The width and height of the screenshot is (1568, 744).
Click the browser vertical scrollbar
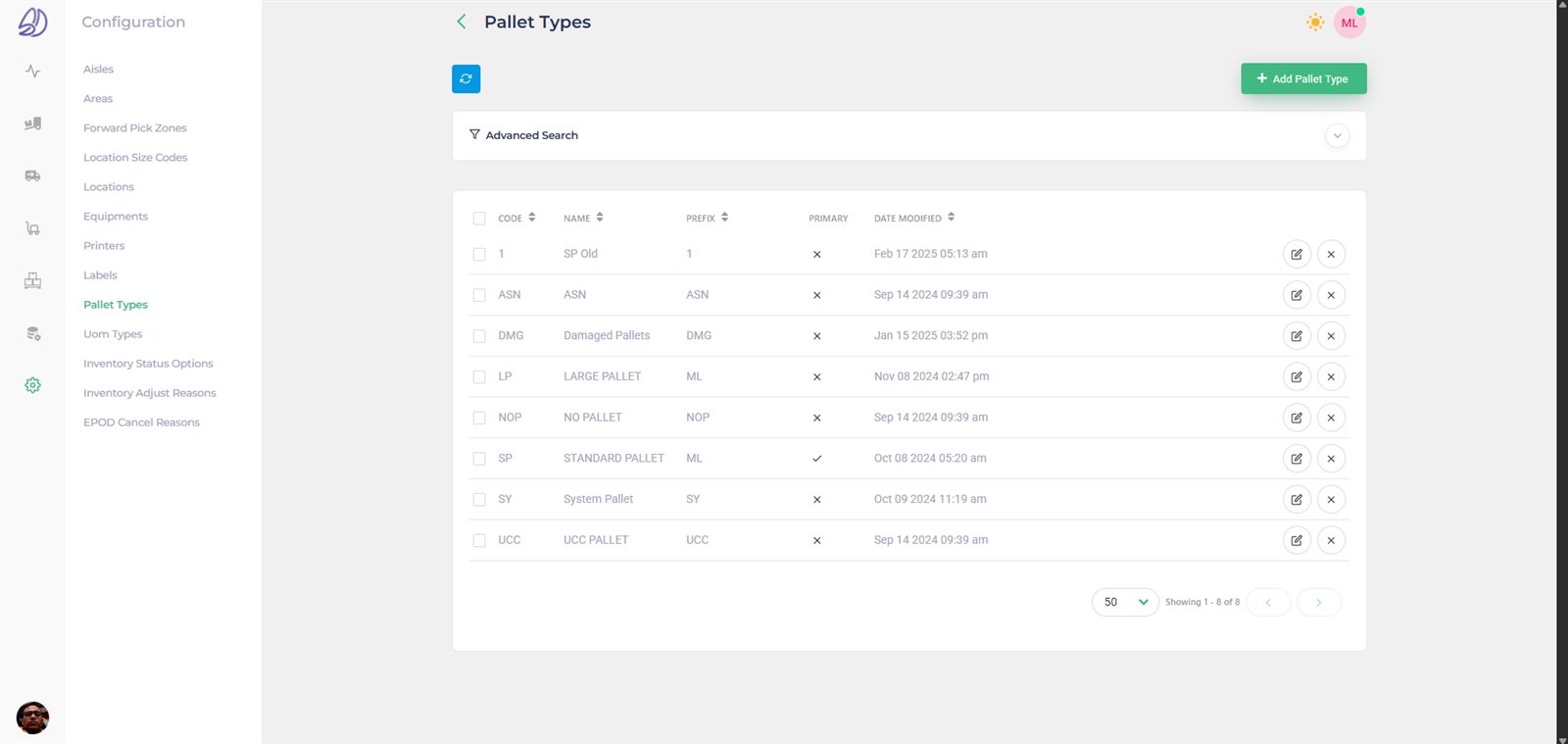point(1562,372)
